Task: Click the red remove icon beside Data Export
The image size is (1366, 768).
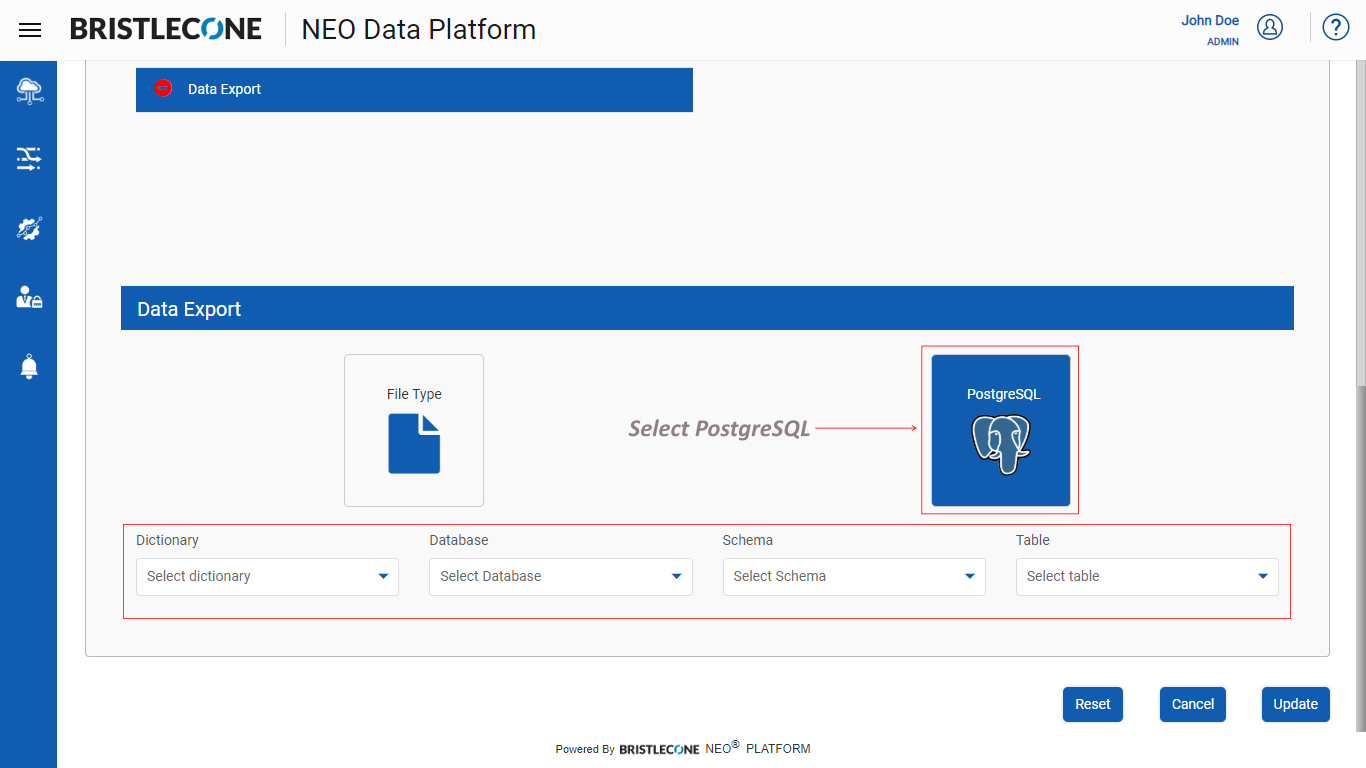Action: click(164, 88)
